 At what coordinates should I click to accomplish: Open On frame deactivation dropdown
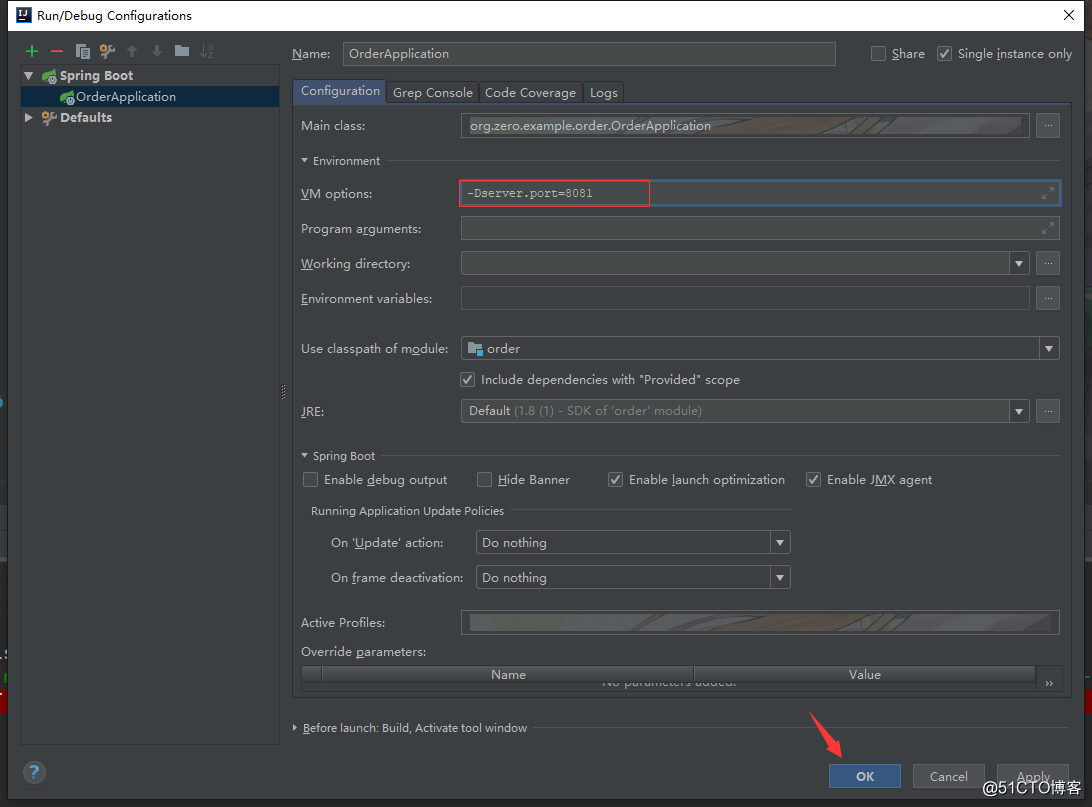click(x=780, y=577)
